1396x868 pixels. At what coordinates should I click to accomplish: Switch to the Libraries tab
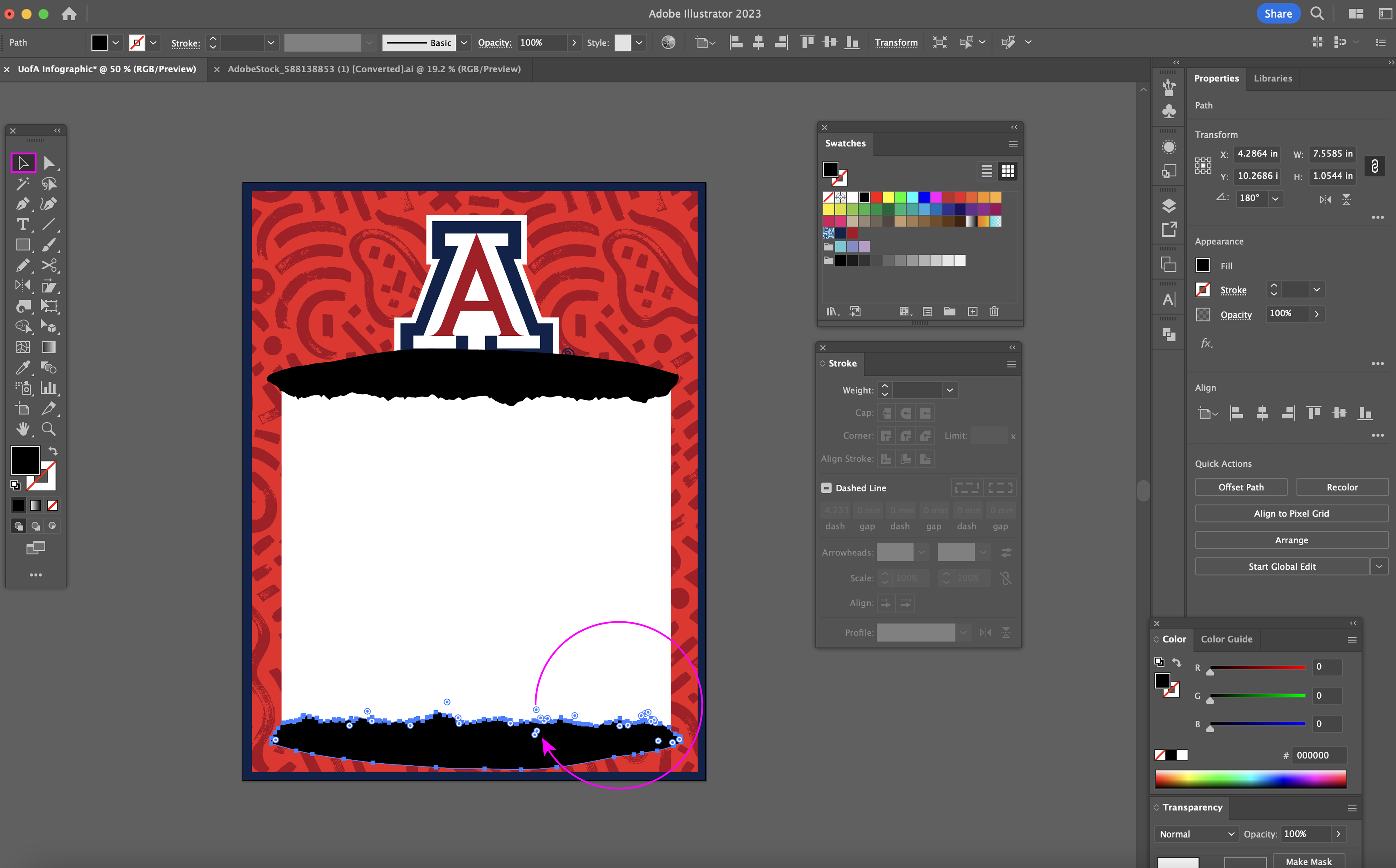(1272, 78)
